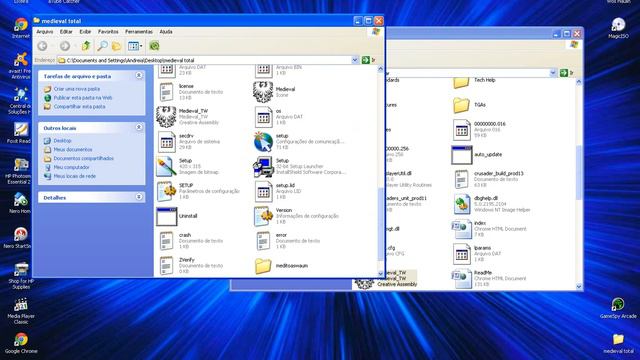Select auto_update in back window
Screen dimensions: 640x360
pyautogui.click(x=477, y=155)
